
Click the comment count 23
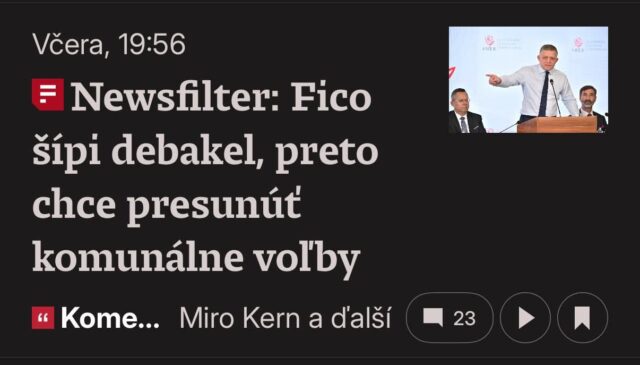point(464,318)
